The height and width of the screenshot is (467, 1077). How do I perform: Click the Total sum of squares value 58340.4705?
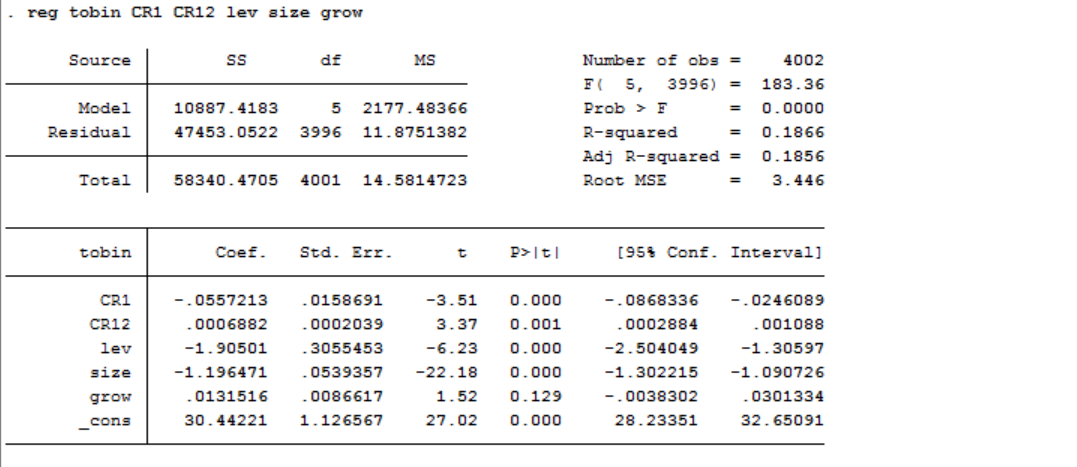coord(226,181)
